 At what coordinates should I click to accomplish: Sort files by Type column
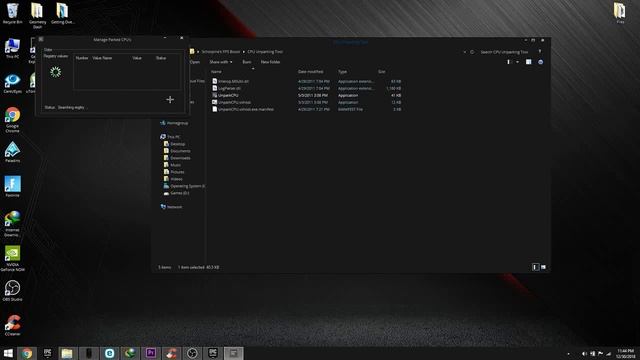pyautogui.click(x=342, y=72)
